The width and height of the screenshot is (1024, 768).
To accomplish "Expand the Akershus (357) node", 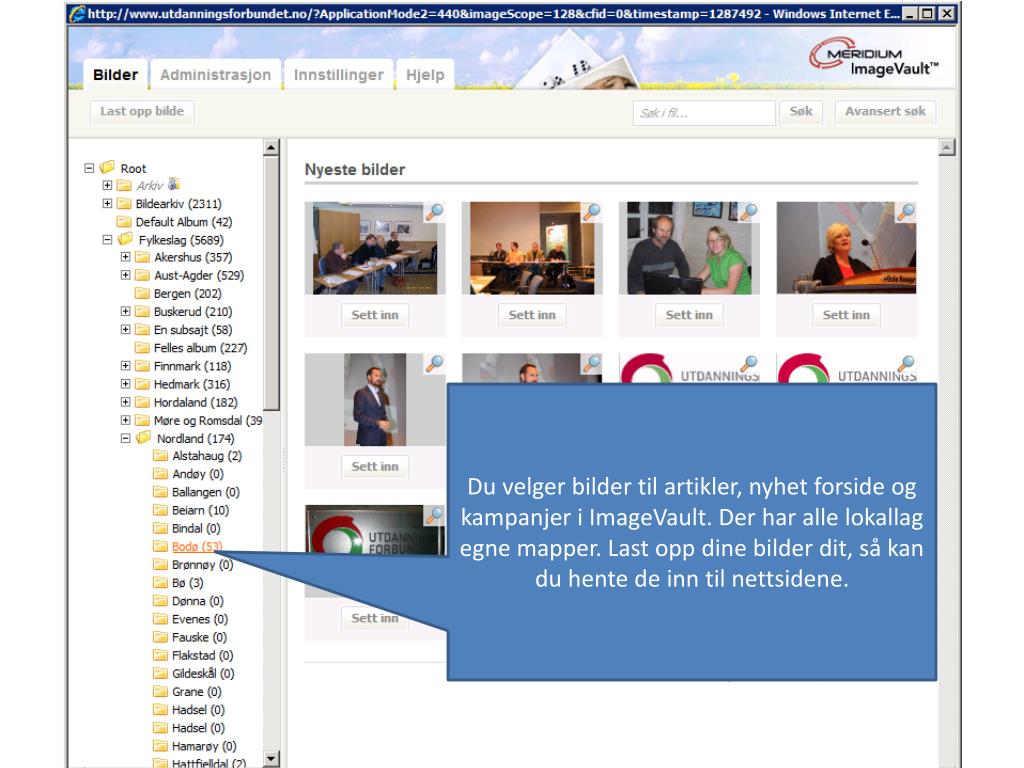I will click(125, 257).
